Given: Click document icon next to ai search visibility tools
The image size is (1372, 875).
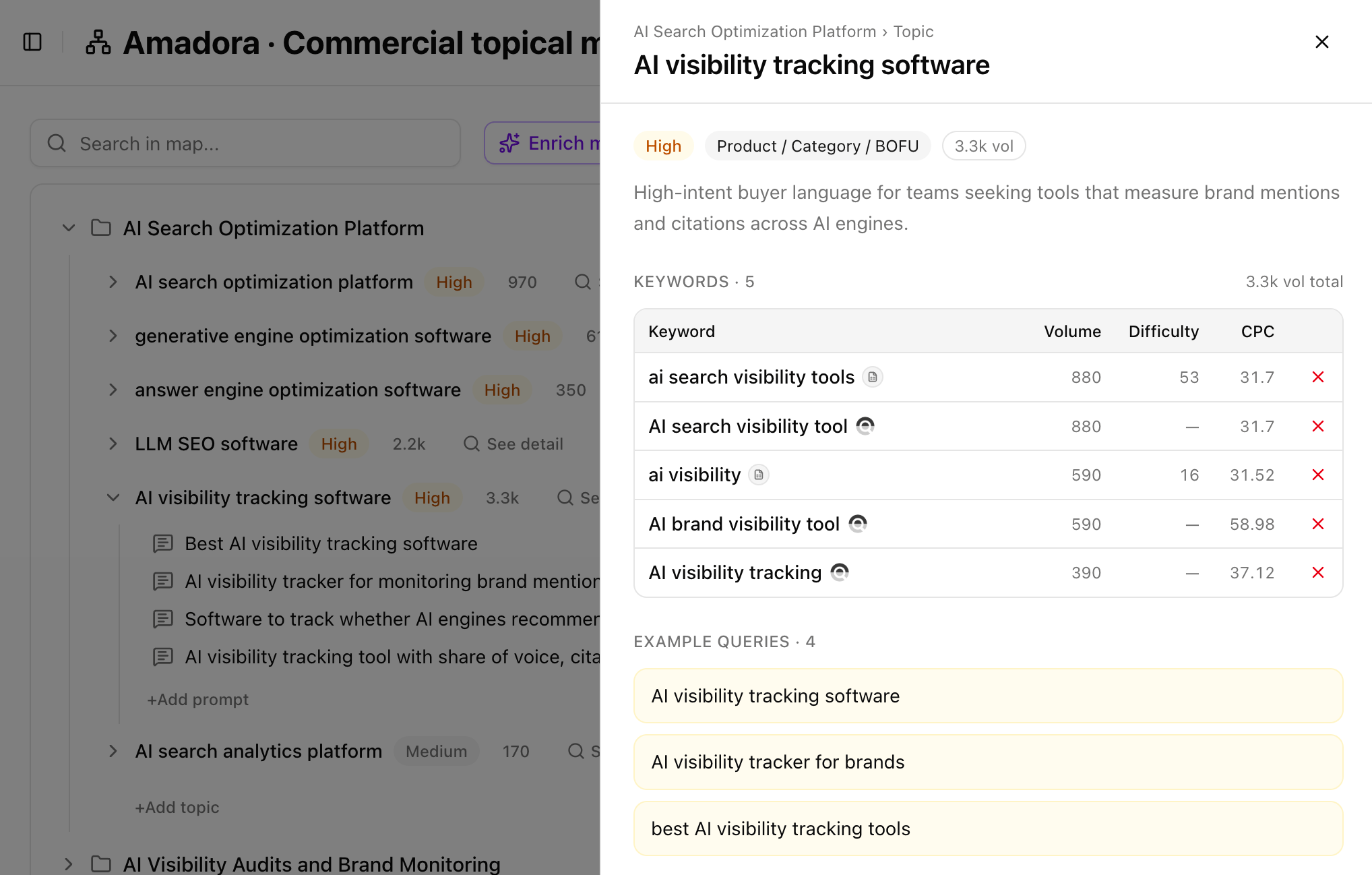Looking at the screenshot, I should tap(873, 377).
